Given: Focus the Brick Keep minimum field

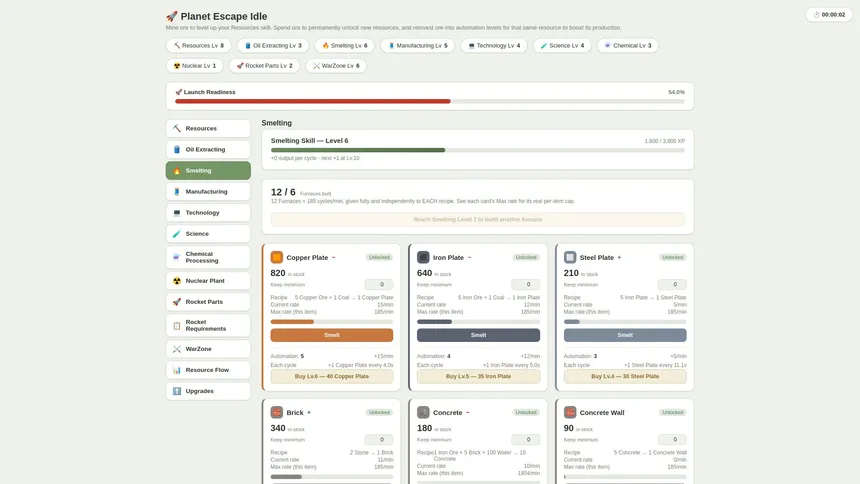Looking at the screenshot, I should pos(378,440).
